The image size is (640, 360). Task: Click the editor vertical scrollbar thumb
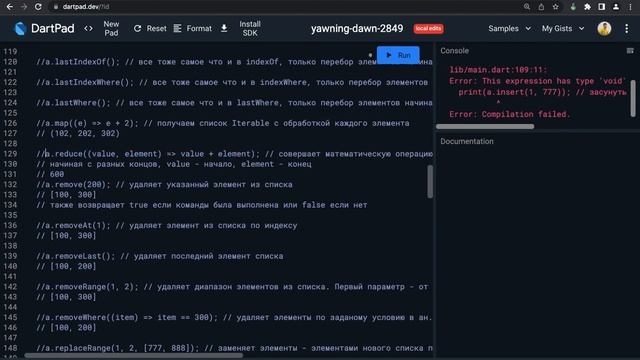tap(430, 182)
